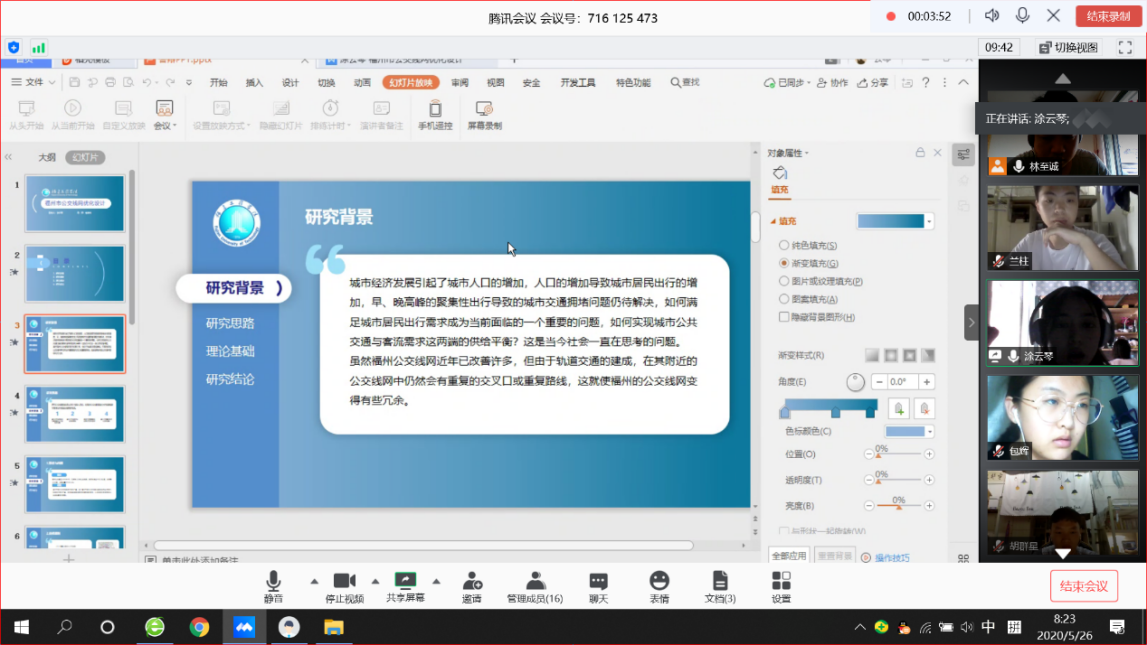Open Chrome from Windows taskbar

[199, 627]
